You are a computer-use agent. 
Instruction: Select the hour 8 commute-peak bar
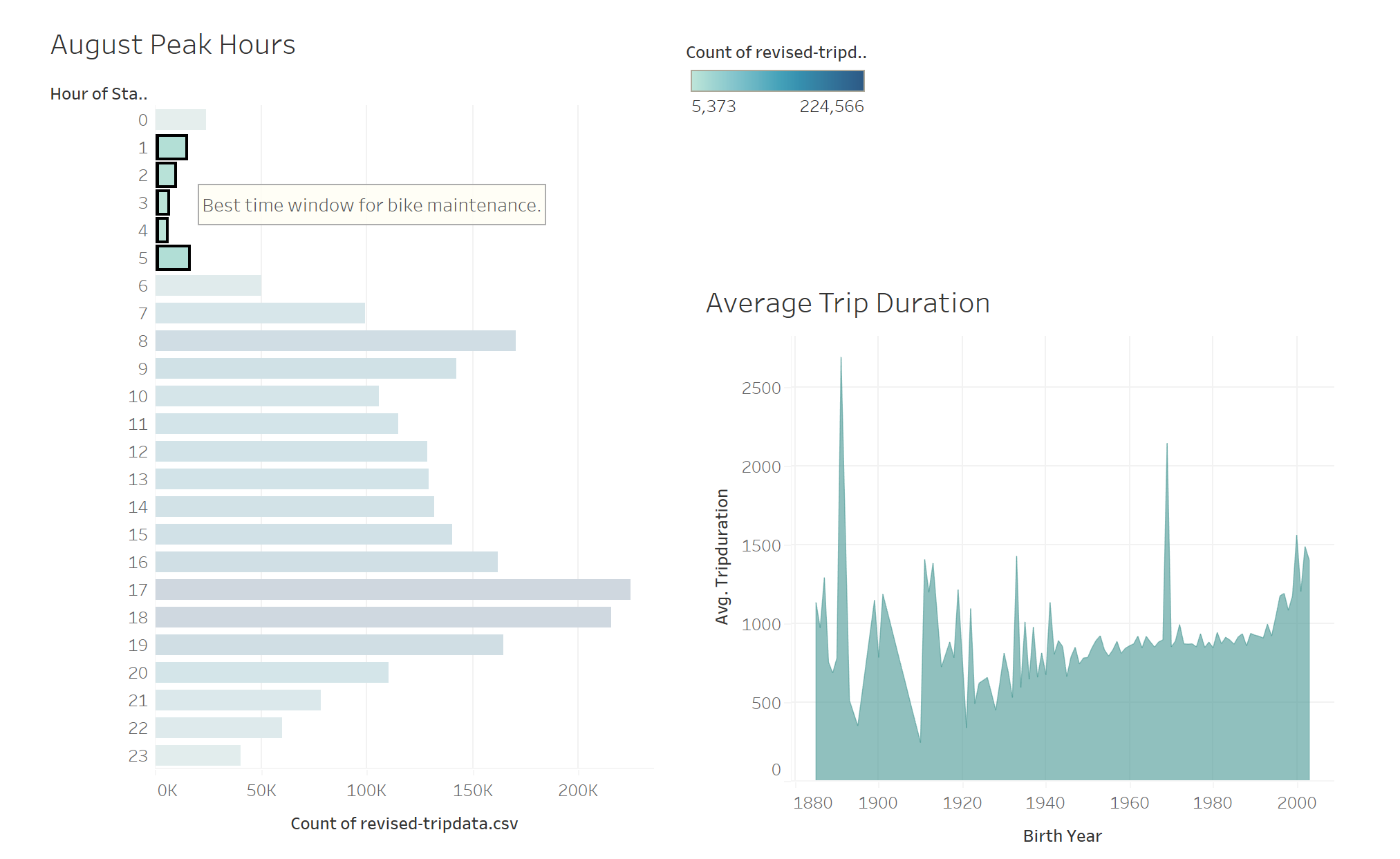[332, 341]
